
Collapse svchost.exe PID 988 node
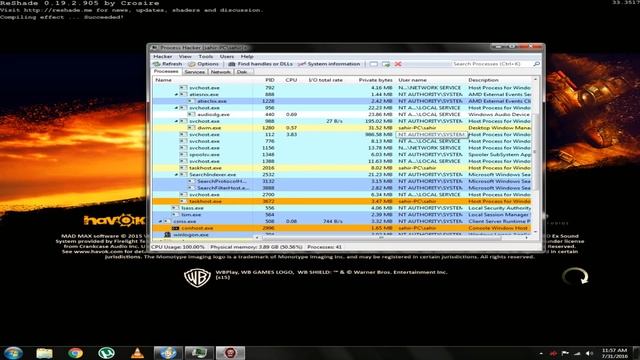[177, 121]
